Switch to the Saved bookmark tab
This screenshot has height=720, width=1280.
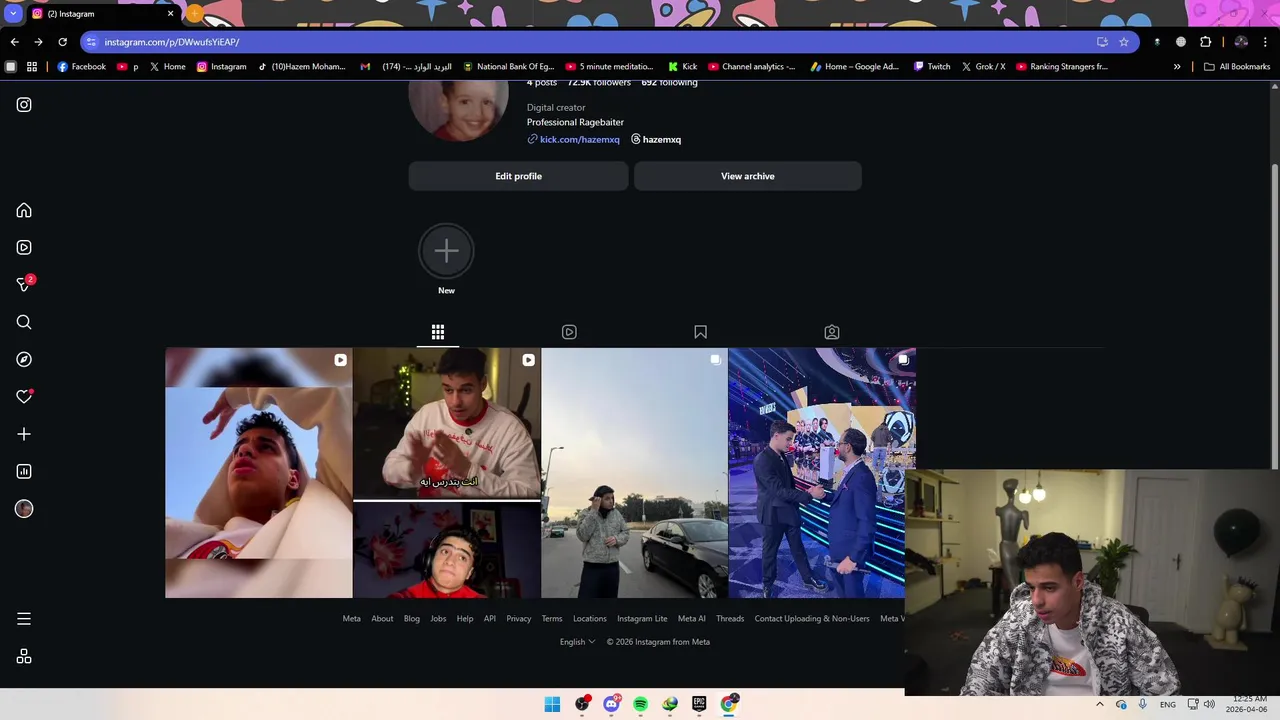pyautogui.click(x=700, y=332)
